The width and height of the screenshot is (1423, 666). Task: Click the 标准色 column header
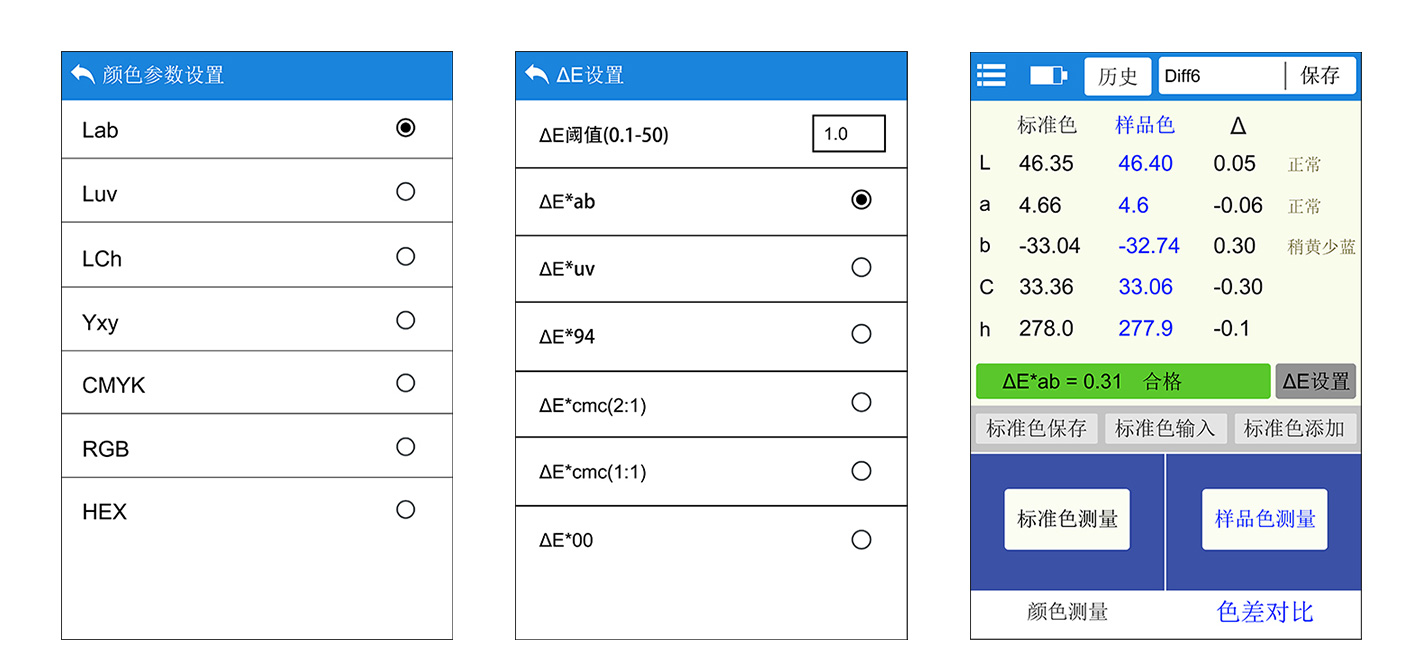[1047, 125]
